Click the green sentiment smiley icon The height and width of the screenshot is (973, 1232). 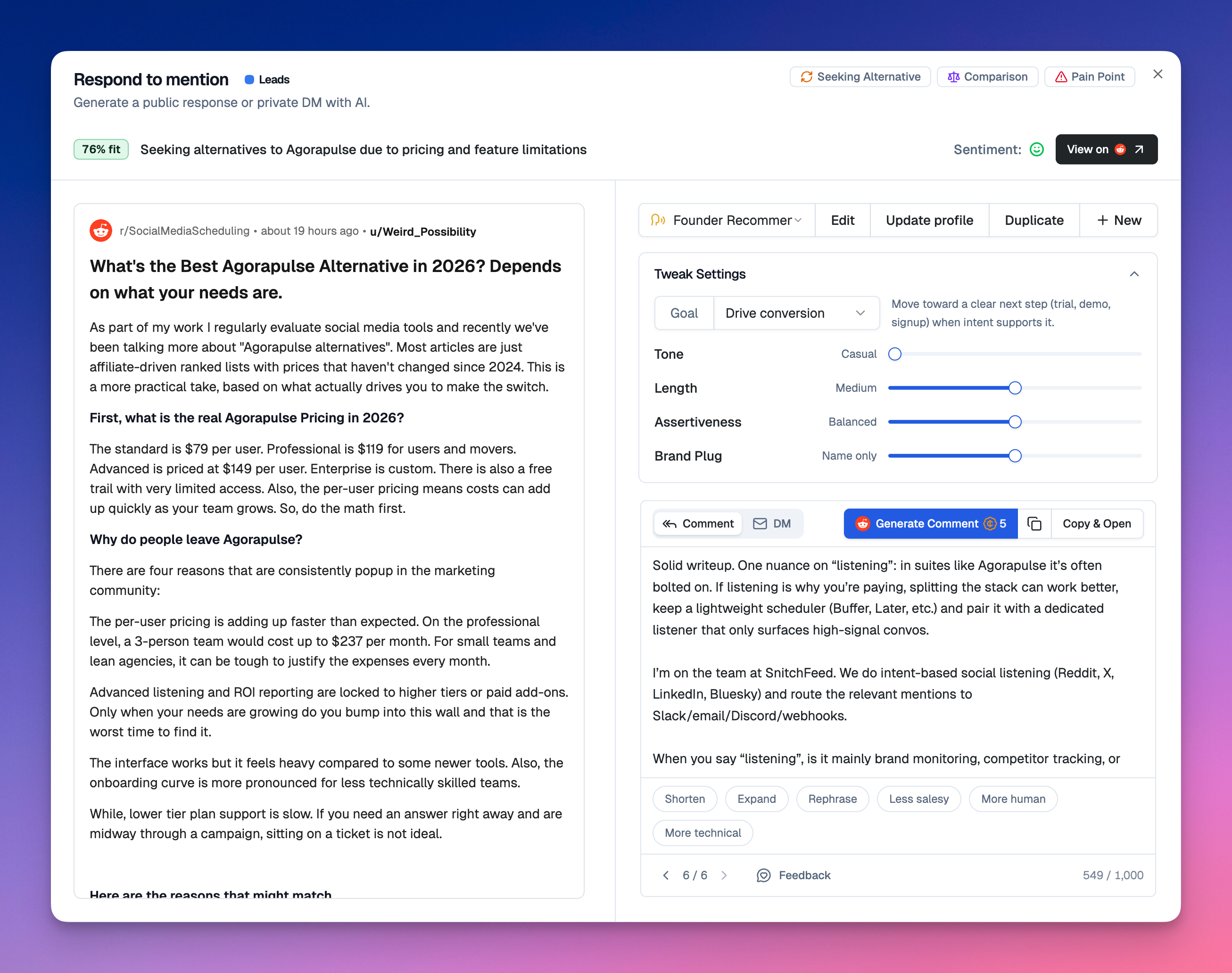pyautogui.click(x=1036, y=149)
